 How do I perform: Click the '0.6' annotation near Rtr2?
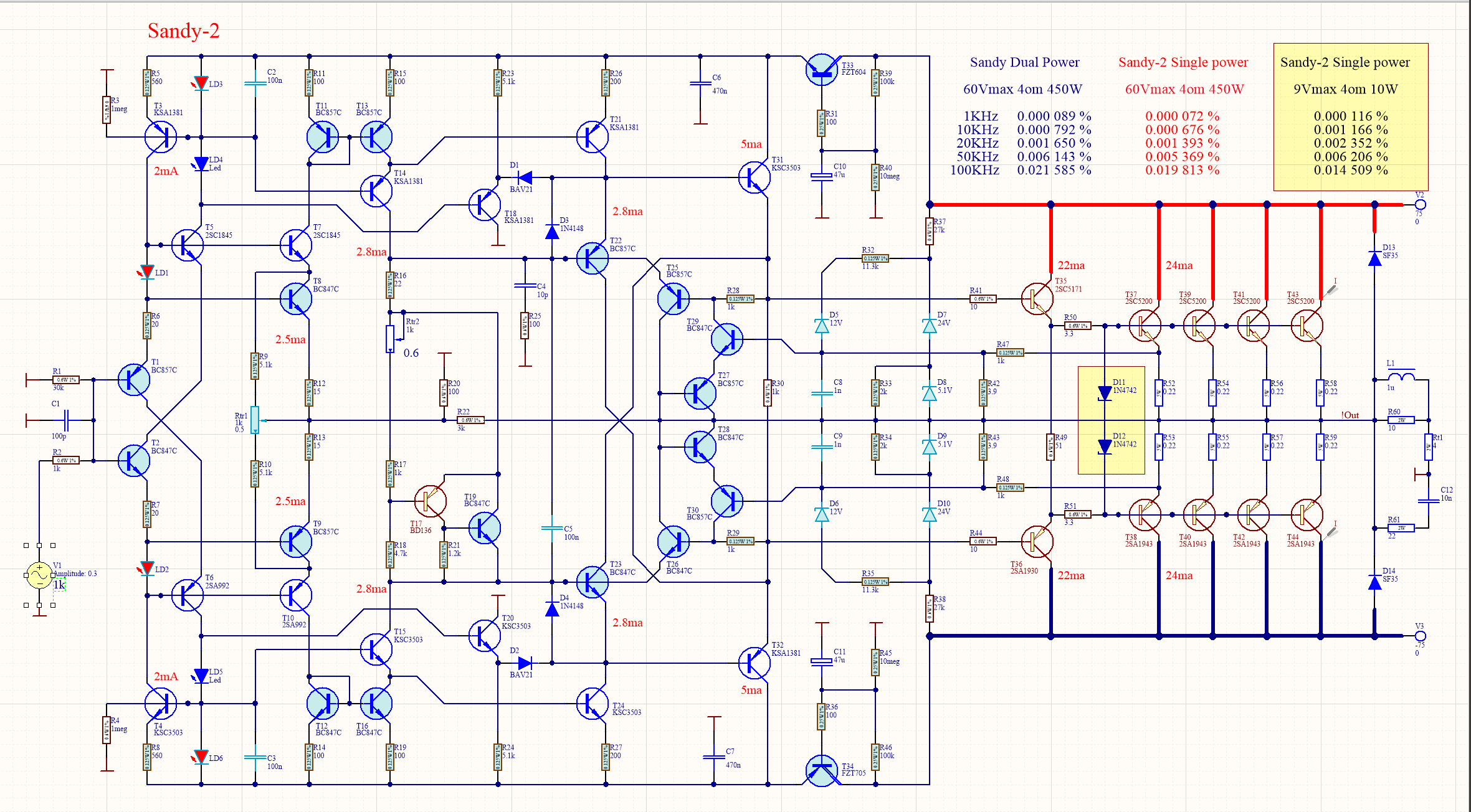tap(411, 353)
